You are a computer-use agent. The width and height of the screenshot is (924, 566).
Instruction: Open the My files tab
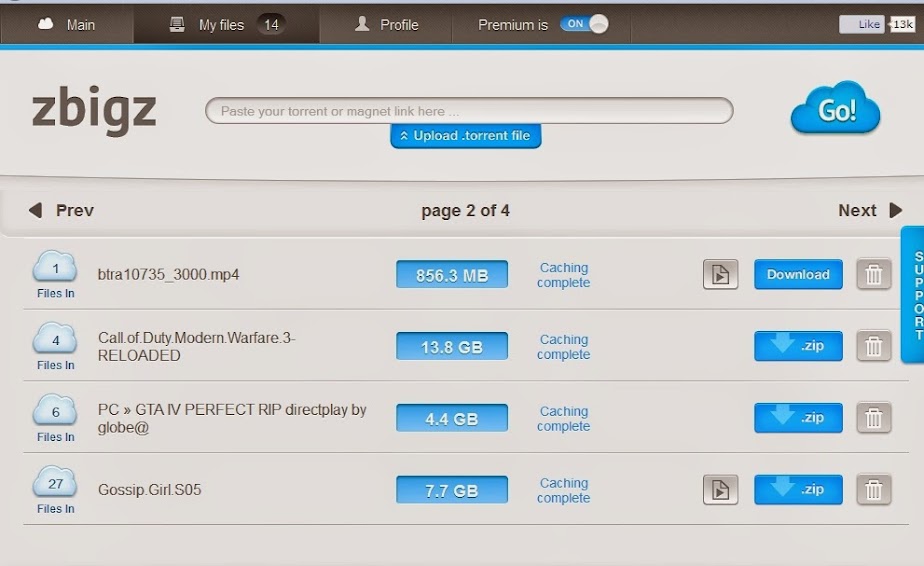point(227,24)
